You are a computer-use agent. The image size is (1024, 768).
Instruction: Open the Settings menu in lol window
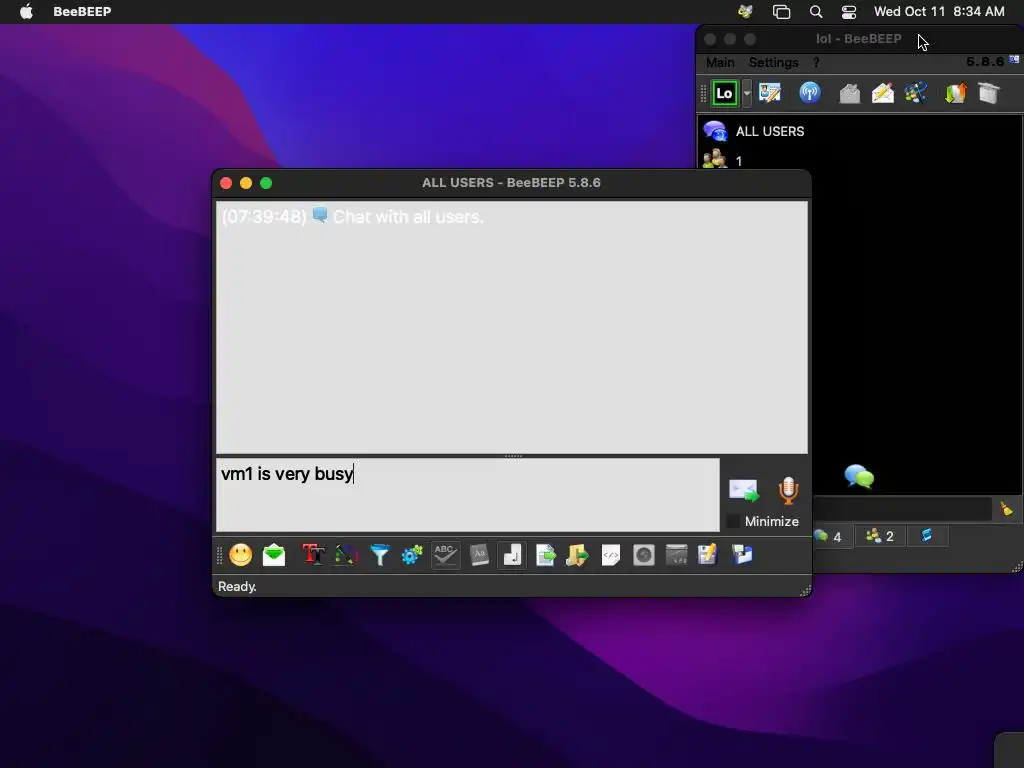(x=773, y=62)
